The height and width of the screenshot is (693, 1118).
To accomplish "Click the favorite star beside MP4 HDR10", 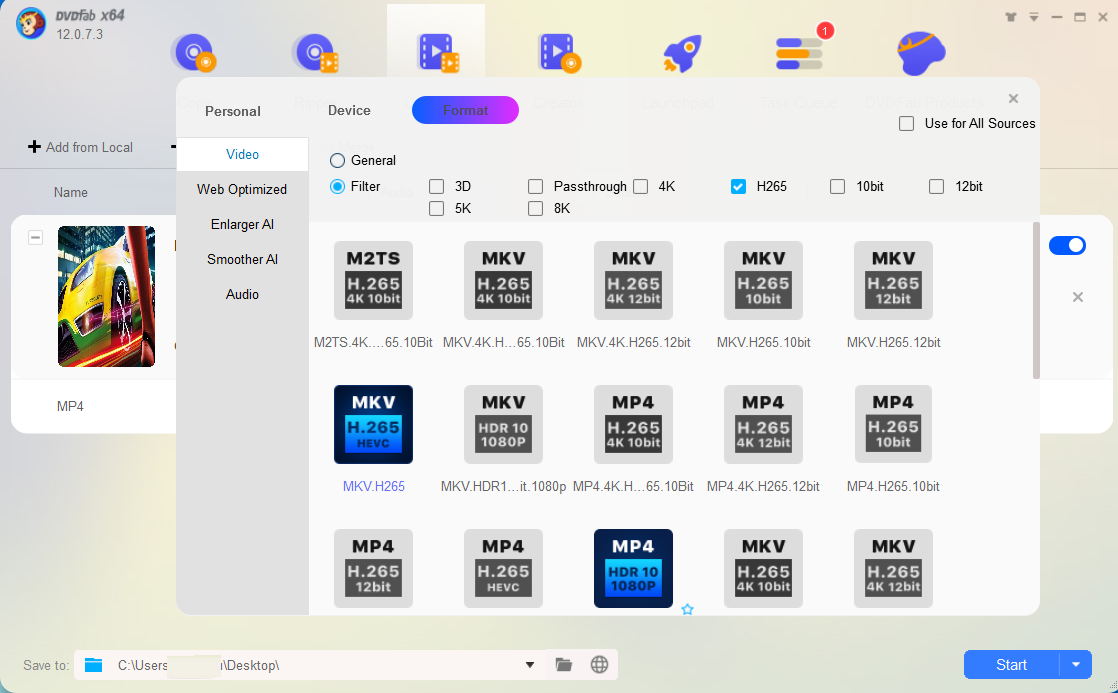I will [687, 609].
